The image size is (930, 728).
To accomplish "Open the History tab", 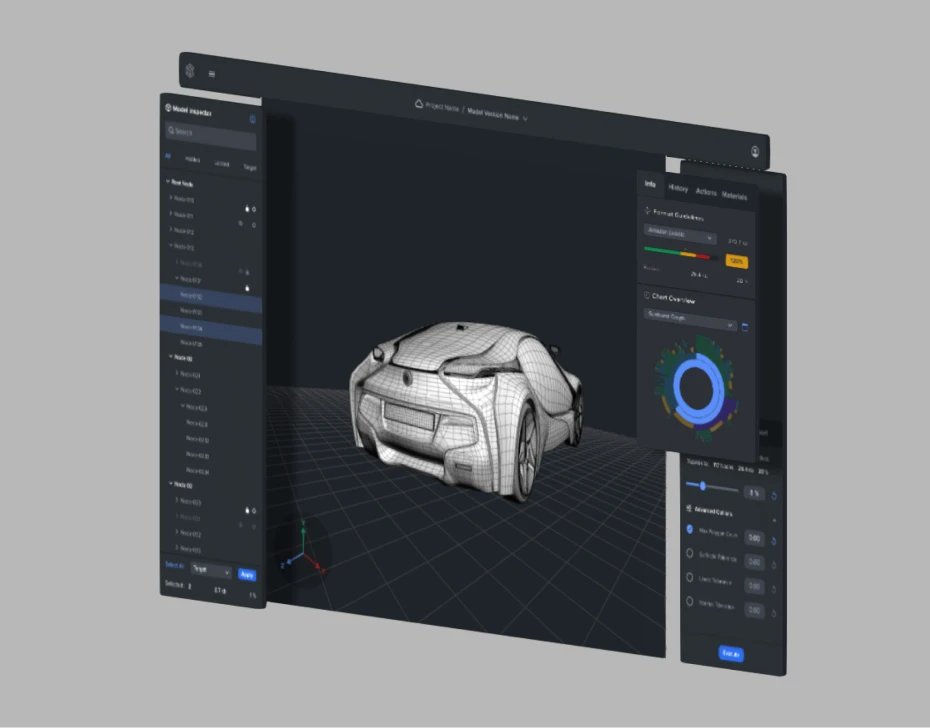I will coord(678,188).
